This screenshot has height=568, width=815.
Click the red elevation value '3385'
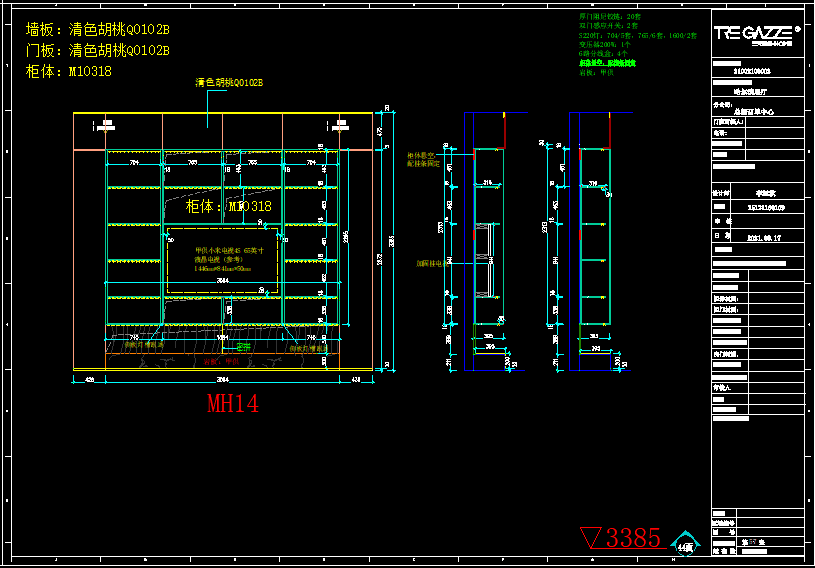633,537
